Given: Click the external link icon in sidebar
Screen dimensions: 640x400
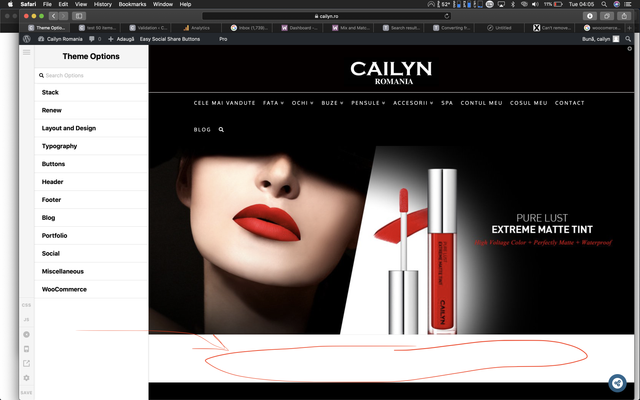Looking at the screenshot, I should pyautogui.click(x=27, y=363).
